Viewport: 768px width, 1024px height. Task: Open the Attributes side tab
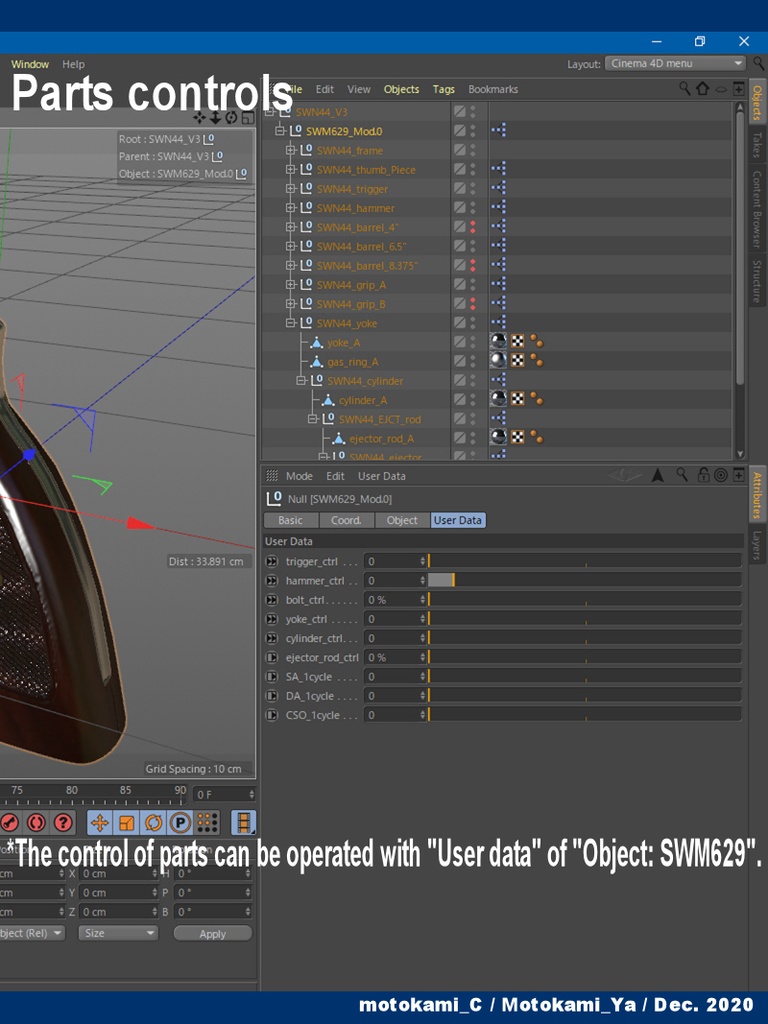758,495
